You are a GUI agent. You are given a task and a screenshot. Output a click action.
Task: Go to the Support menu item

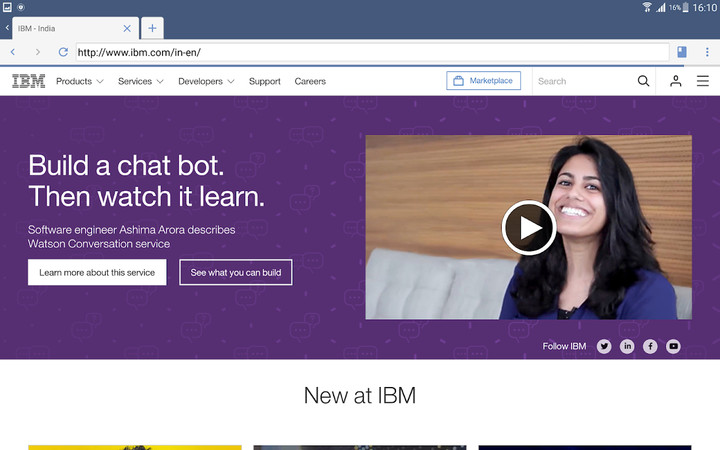[265, 81]
